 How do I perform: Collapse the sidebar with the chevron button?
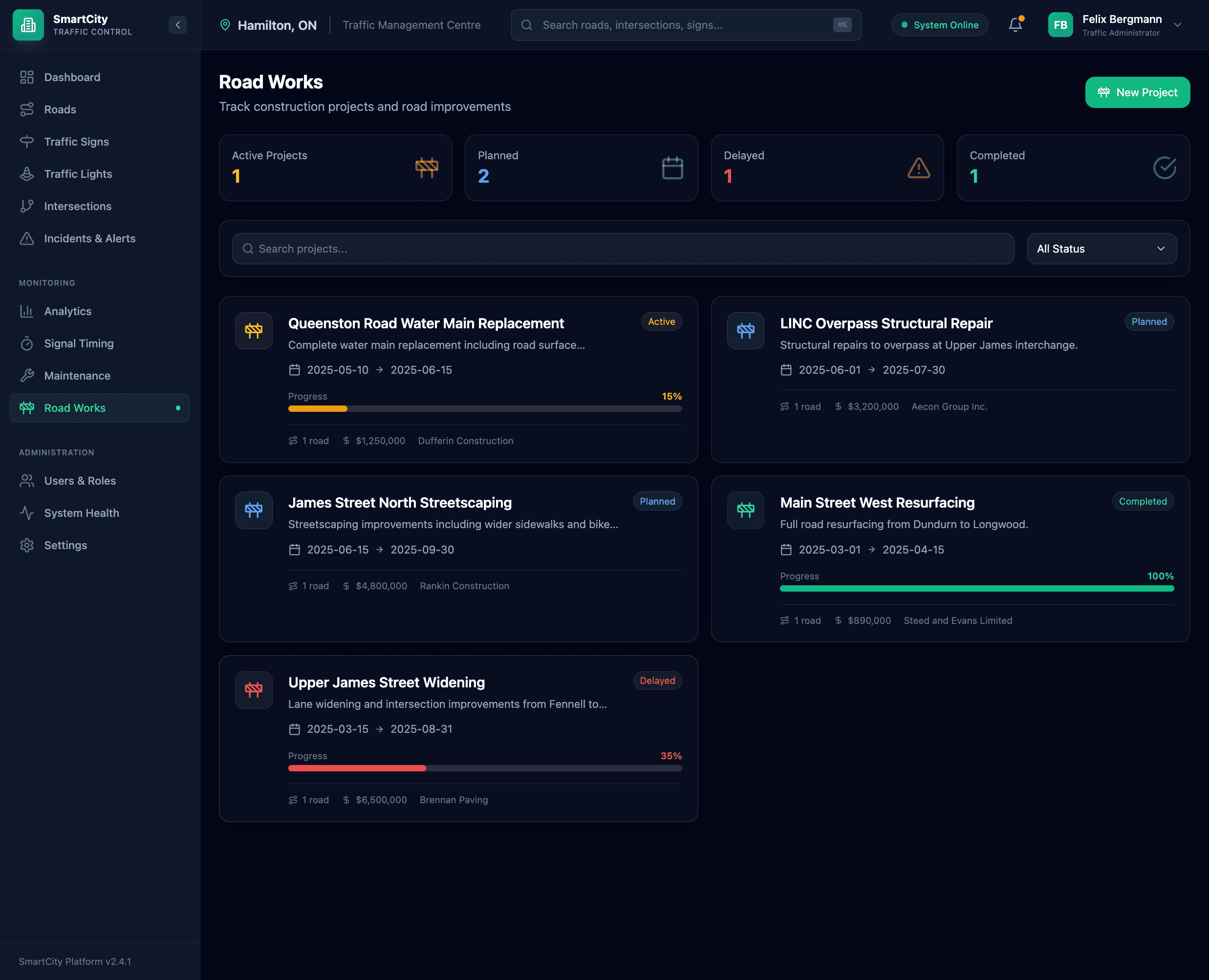(x=178, y=25)
